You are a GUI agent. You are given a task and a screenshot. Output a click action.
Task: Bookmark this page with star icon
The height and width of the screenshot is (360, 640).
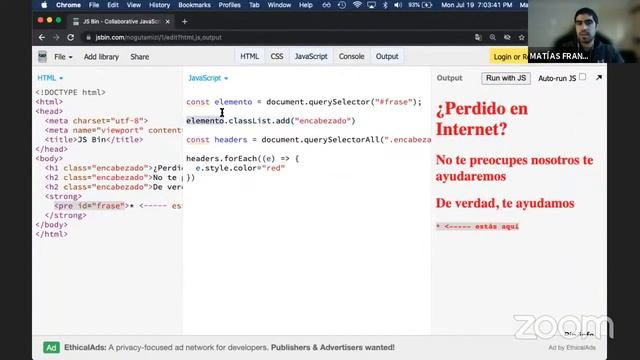521,37
